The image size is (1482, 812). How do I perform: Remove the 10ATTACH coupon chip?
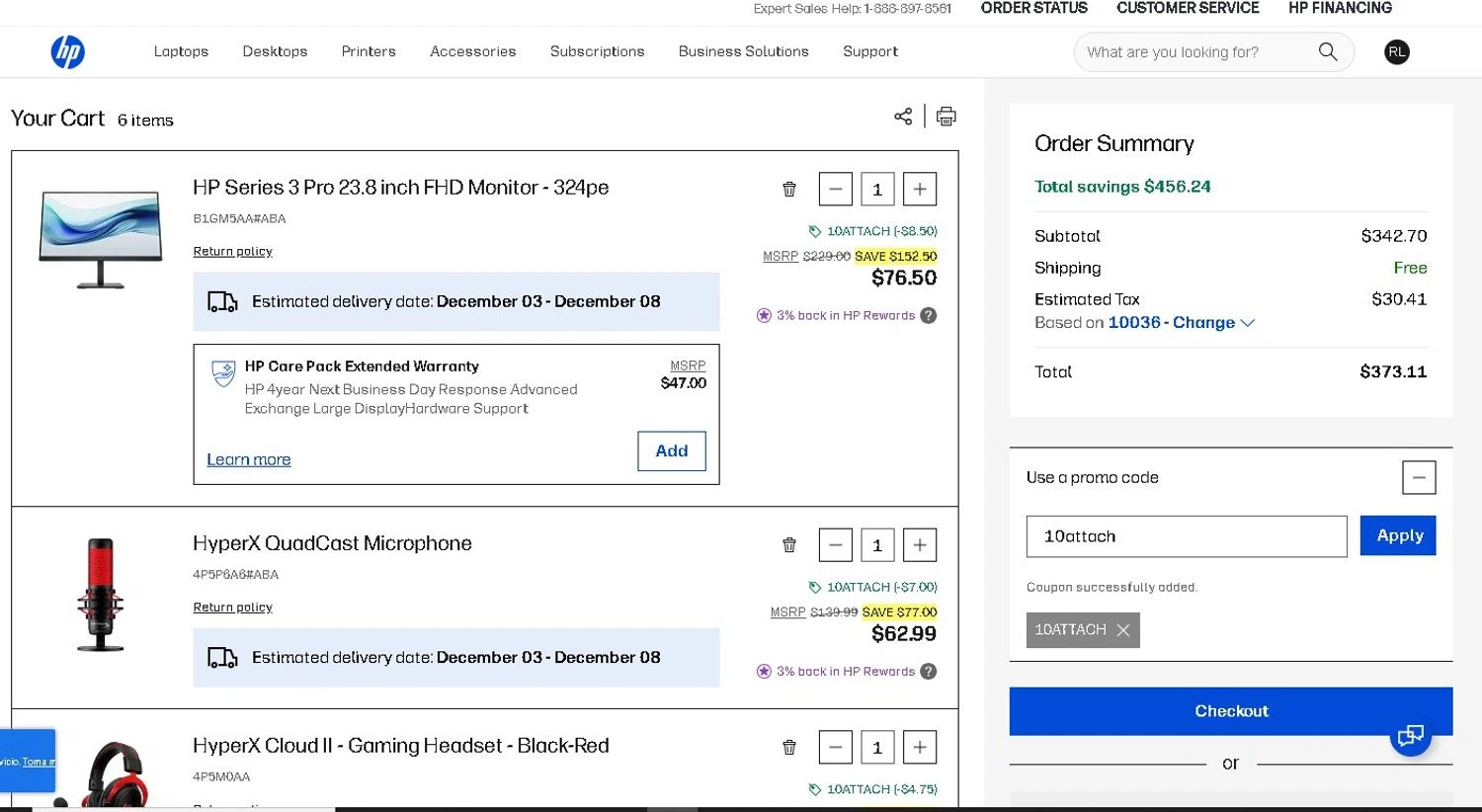click(x=1122, y=630)
